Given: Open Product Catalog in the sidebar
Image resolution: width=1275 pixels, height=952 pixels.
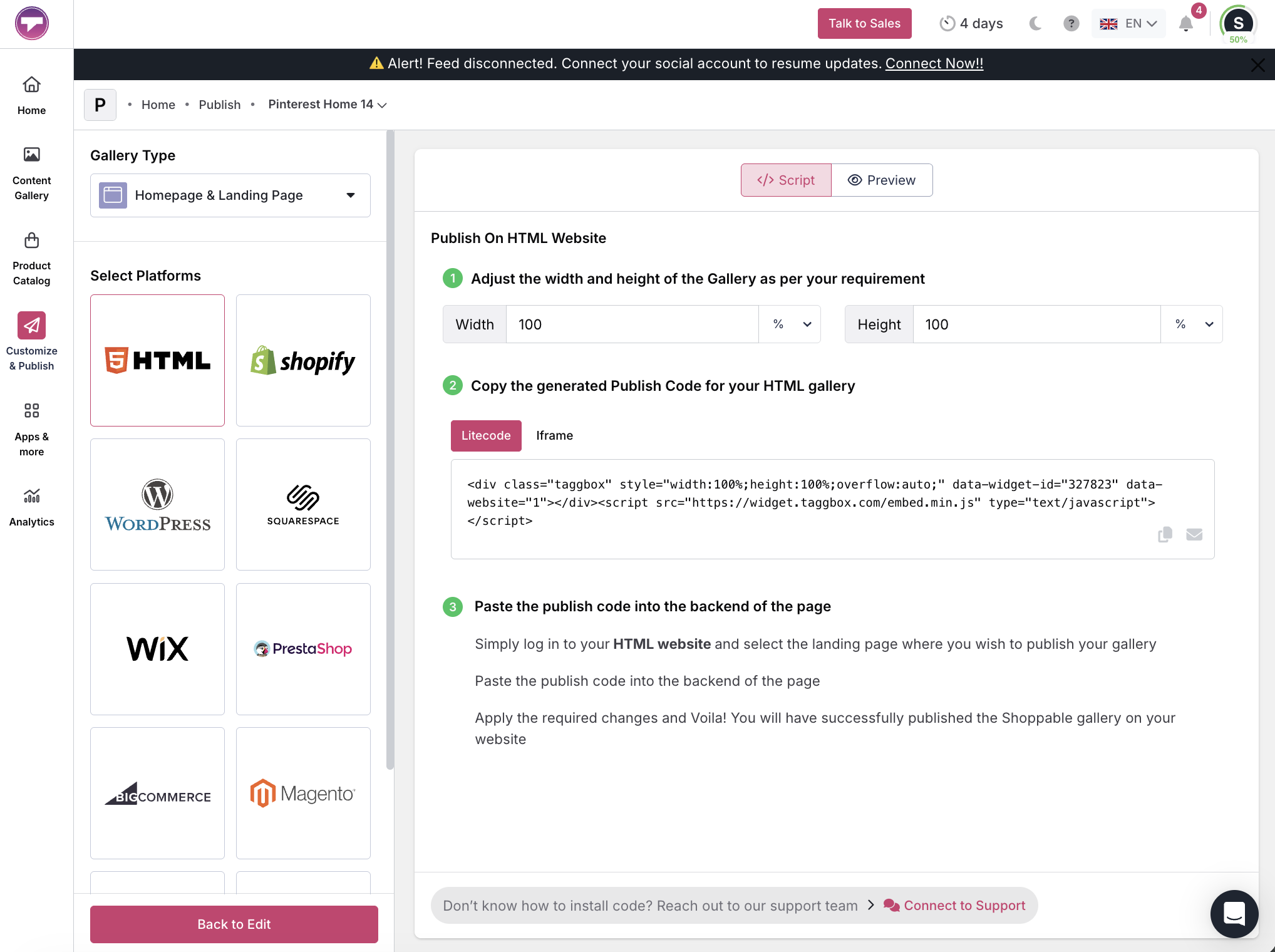Looking at the screenshot, I should [32, 259].
